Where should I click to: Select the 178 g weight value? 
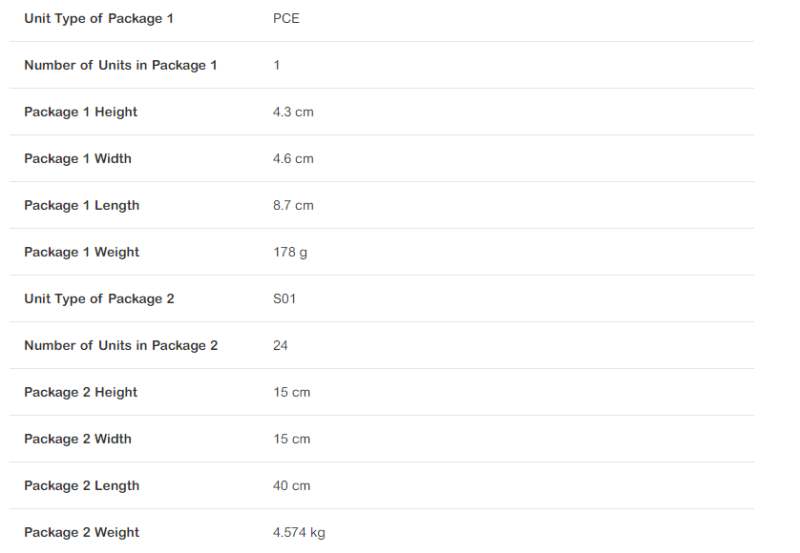[x=290, y=252]
